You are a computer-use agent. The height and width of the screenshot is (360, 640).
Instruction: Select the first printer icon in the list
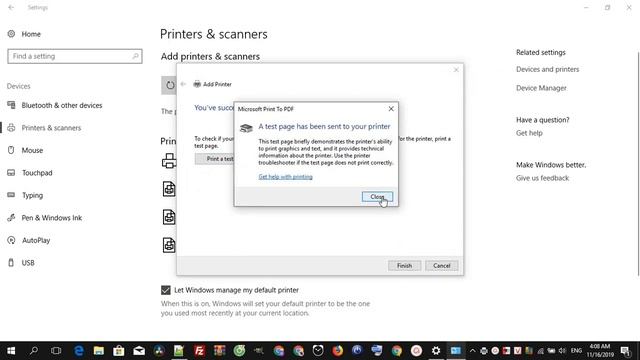pyautogui.click(x=169, y=161)
